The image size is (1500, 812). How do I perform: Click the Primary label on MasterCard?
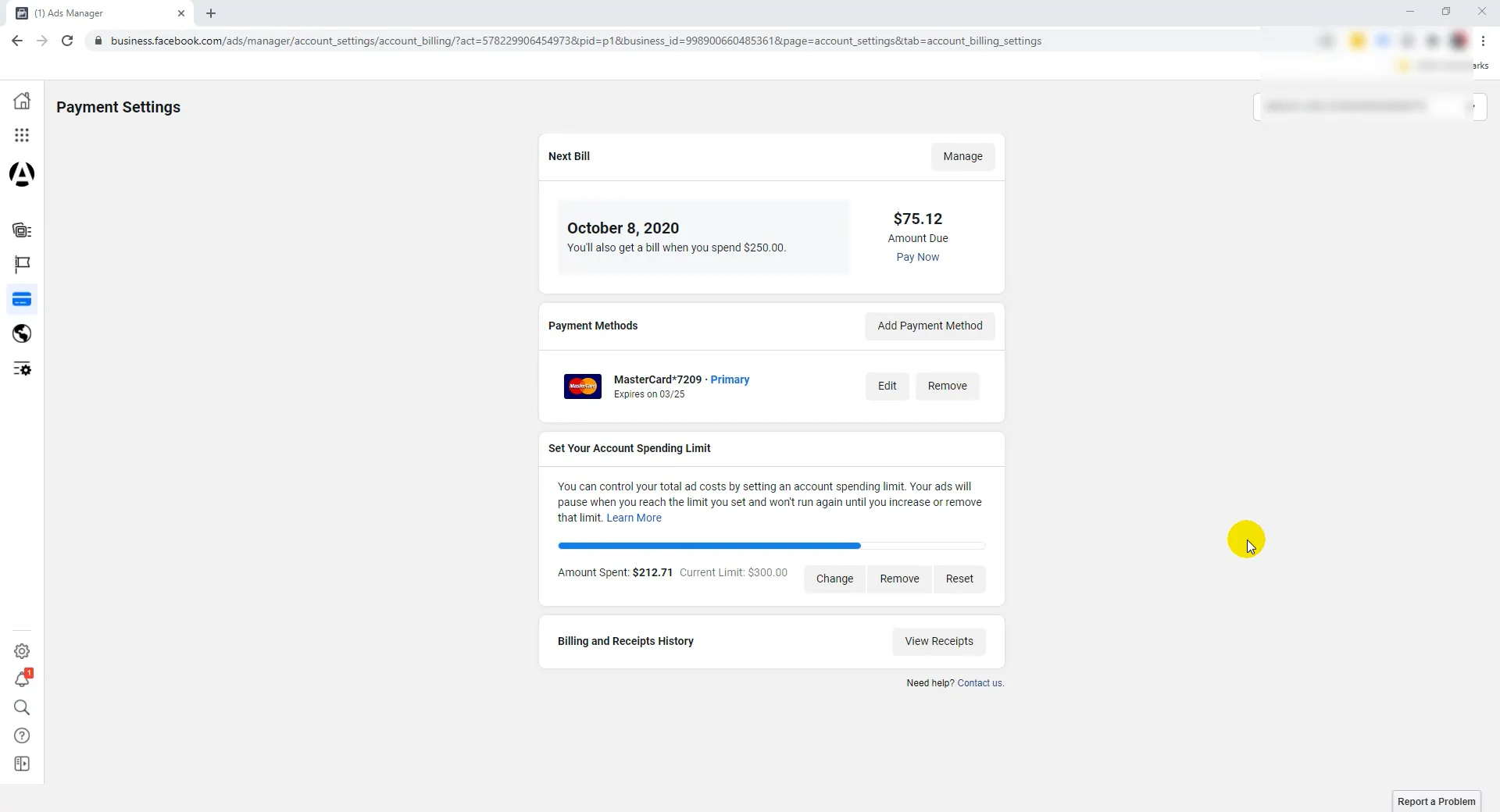pos(730,380)
